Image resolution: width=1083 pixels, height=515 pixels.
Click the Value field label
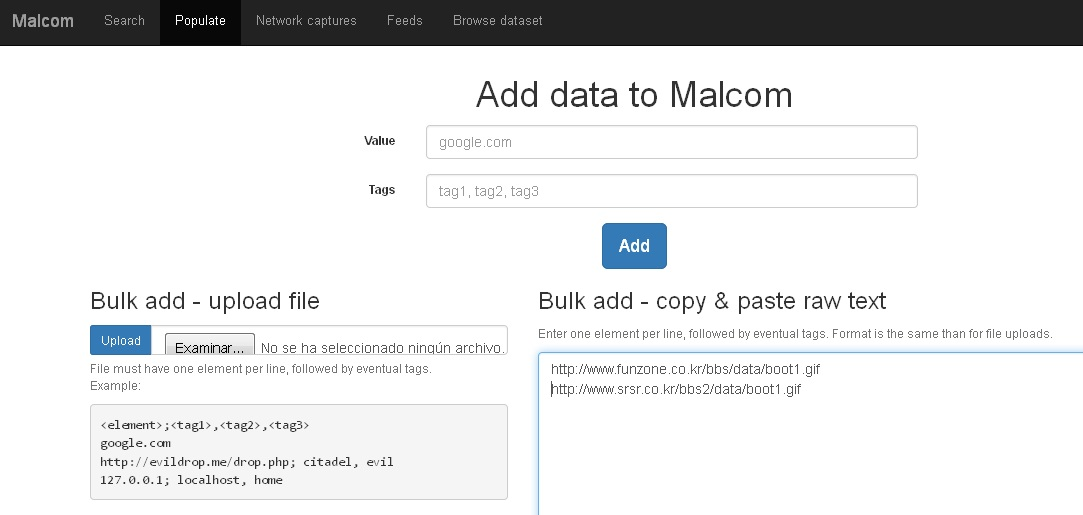pyautogui.click(x=379, y=141)
